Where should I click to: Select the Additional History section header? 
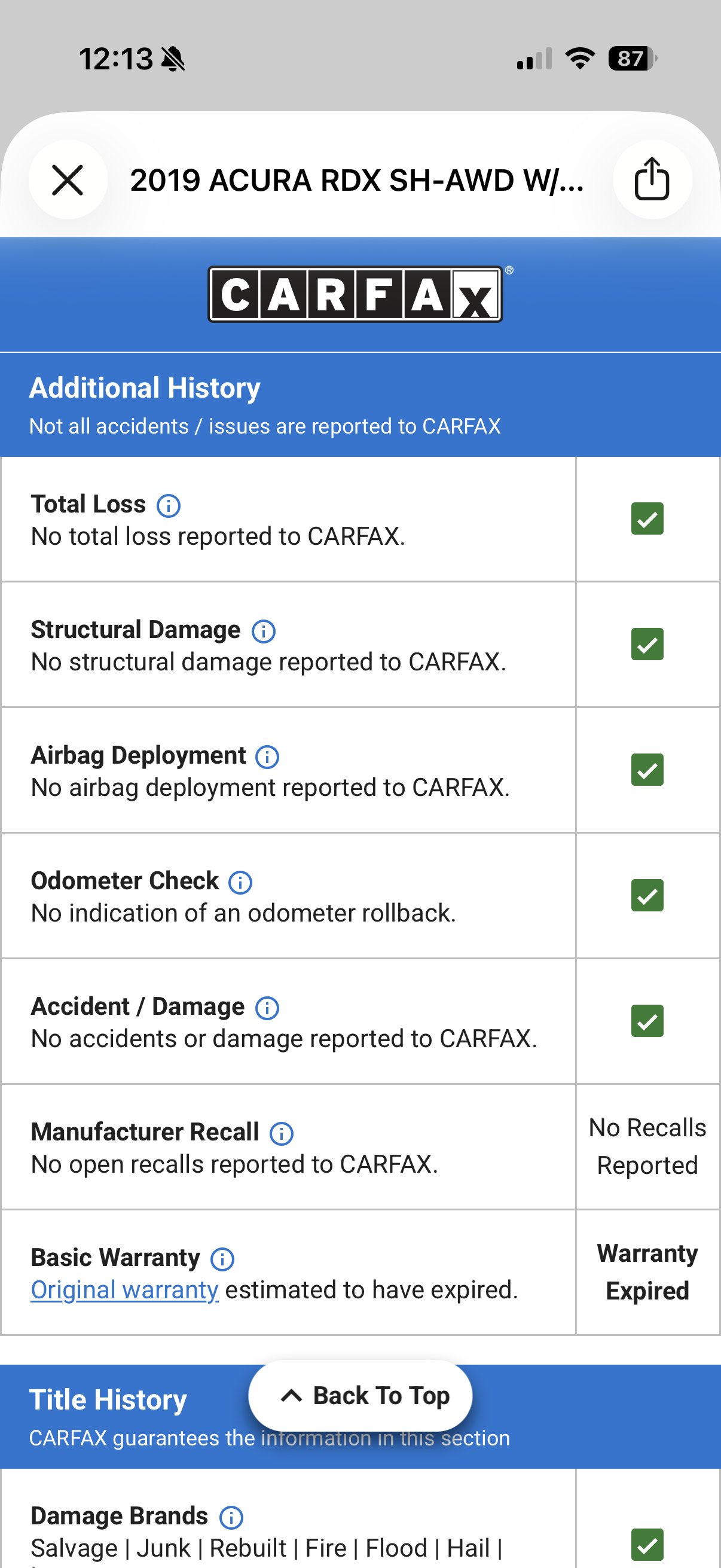click(360, 405)
